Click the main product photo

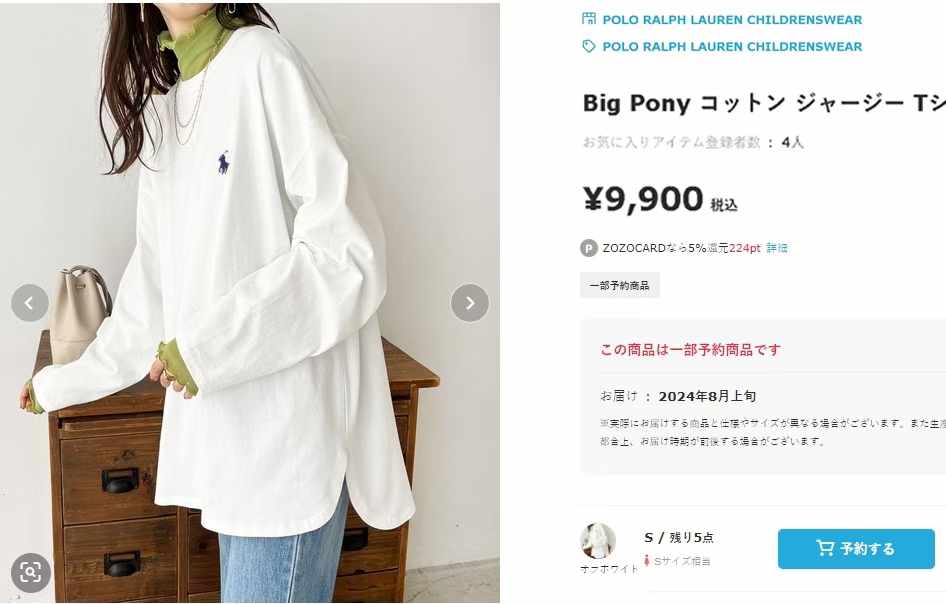[250, 303]
